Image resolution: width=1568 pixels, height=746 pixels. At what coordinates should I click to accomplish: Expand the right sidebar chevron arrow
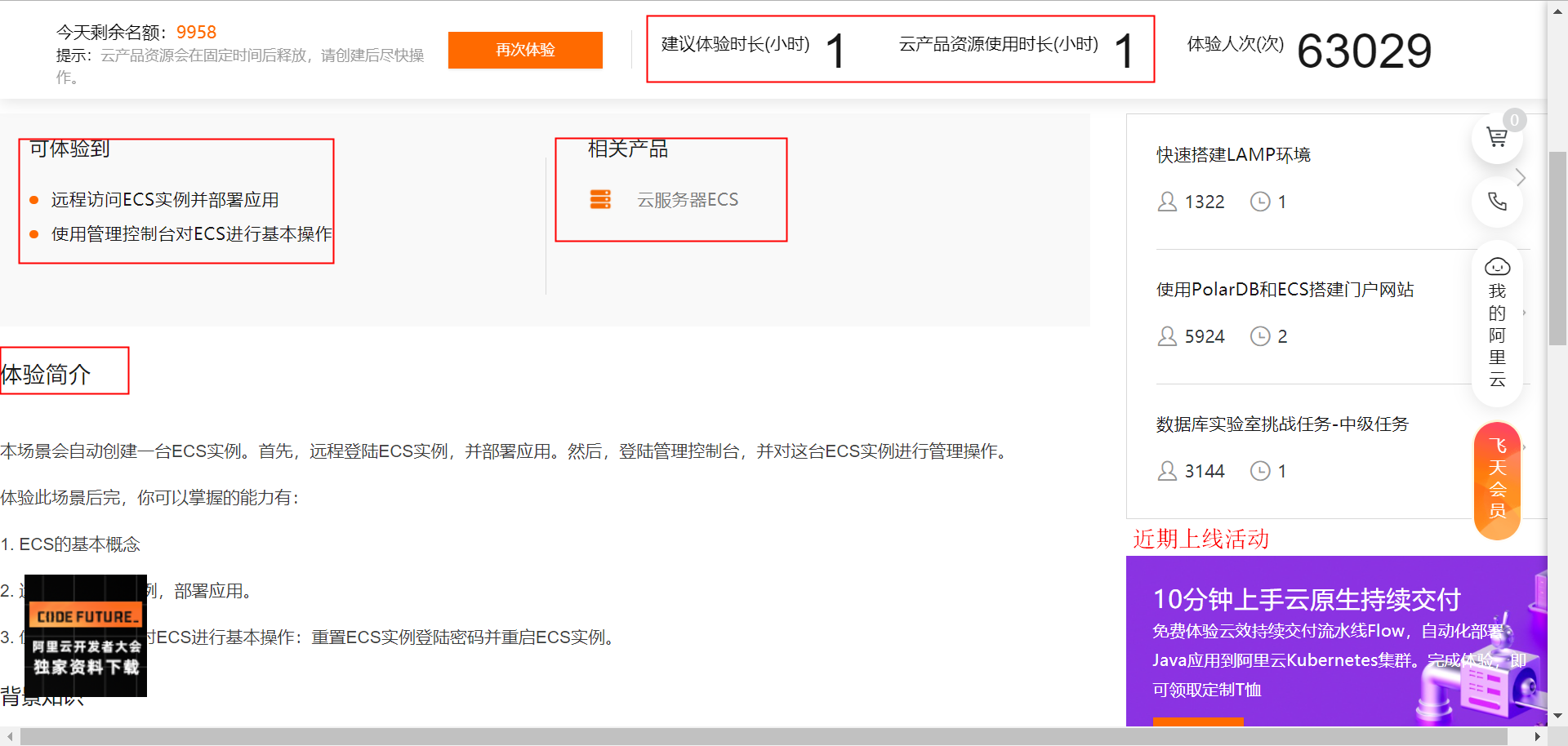tap(1520, 177)
